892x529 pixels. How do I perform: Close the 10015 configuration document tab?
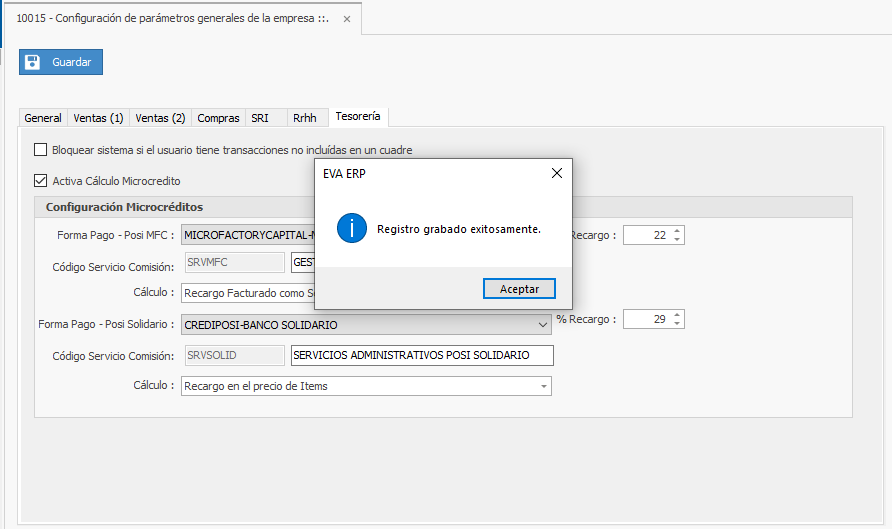click(x=347, y=18)
